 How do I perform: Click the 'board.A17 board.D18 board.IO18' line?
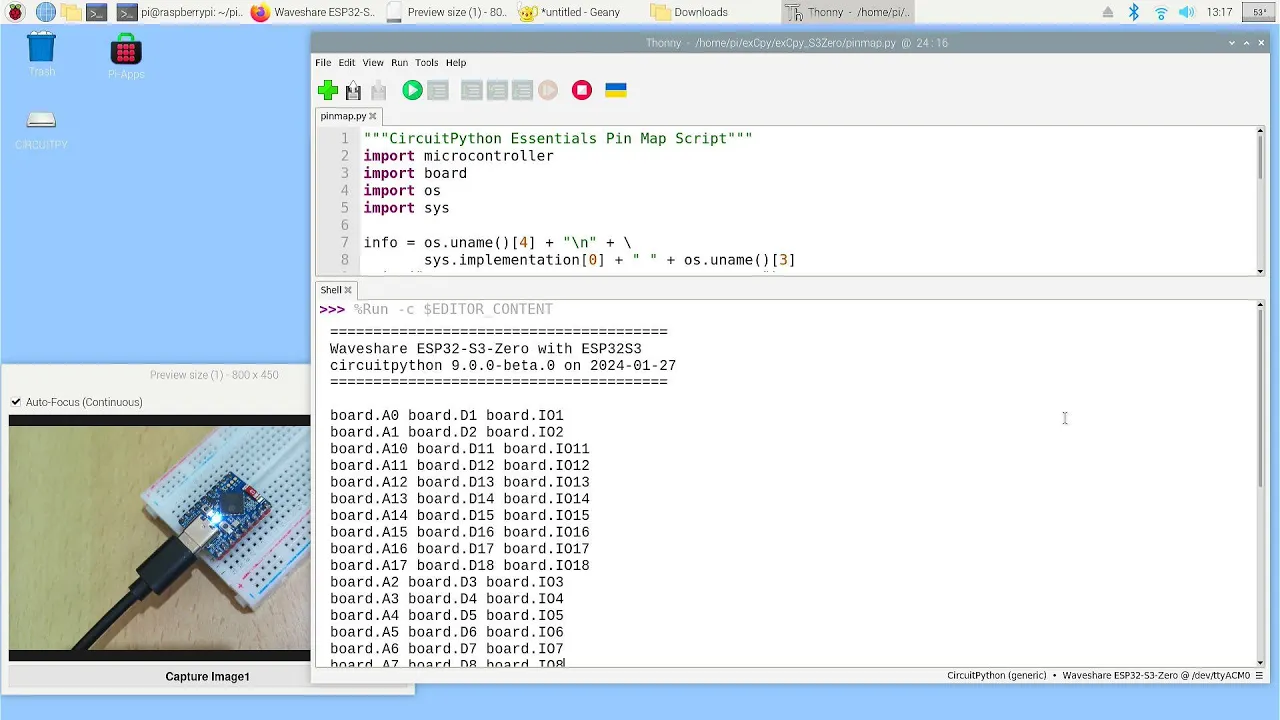(x=460, y=566)
